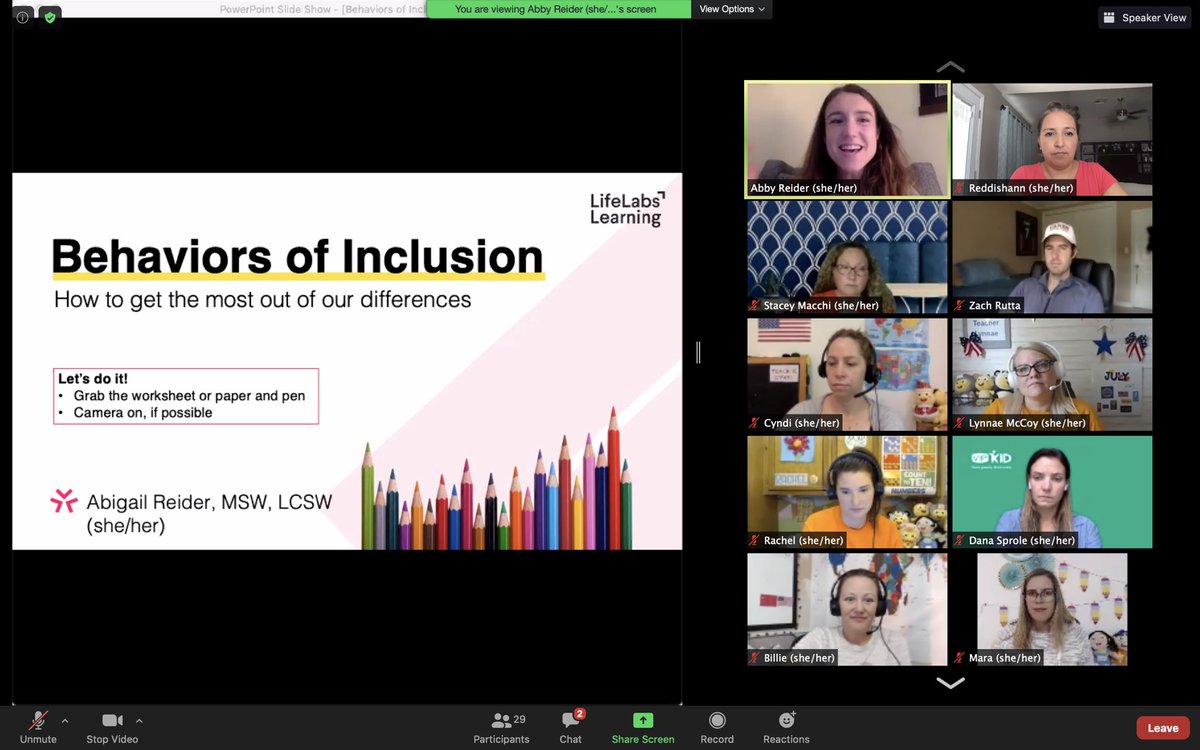Click the muted mic icon beside Dana Sprole
This screenshot has width=1200, height=750.
960,540
